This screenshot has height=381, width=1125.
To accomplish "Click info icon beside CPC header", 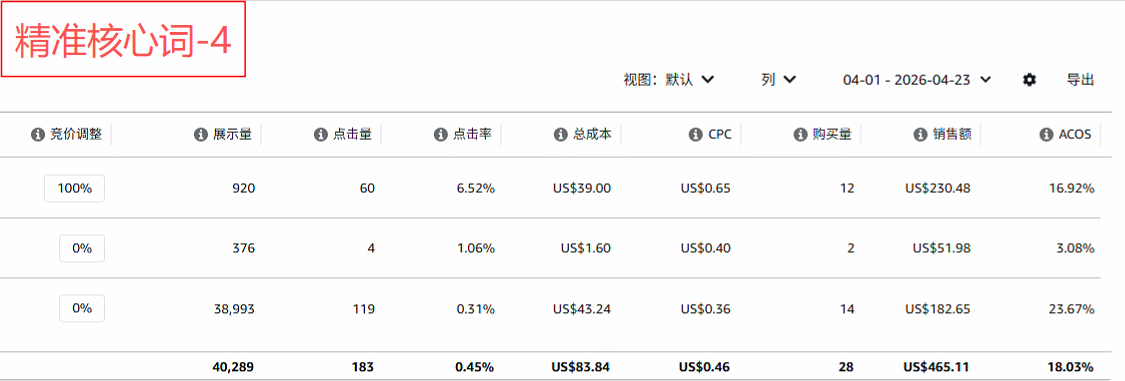I will pyautogui.click(x=695, y=134).
